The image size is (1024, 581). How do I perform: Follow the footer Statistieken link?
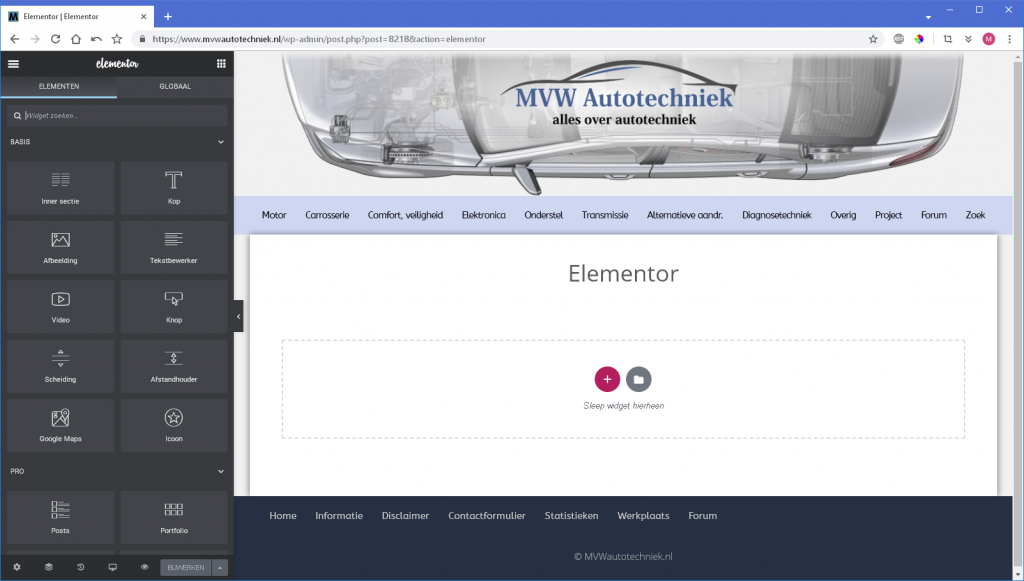pyautogui.click(x=571, y=516)
